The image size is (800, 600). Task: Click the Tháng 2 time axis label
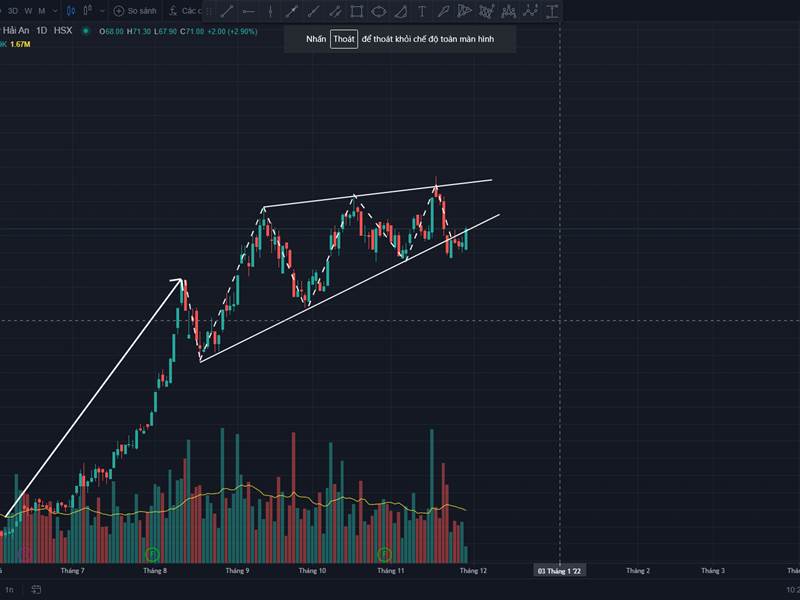[x=638, y=570]
